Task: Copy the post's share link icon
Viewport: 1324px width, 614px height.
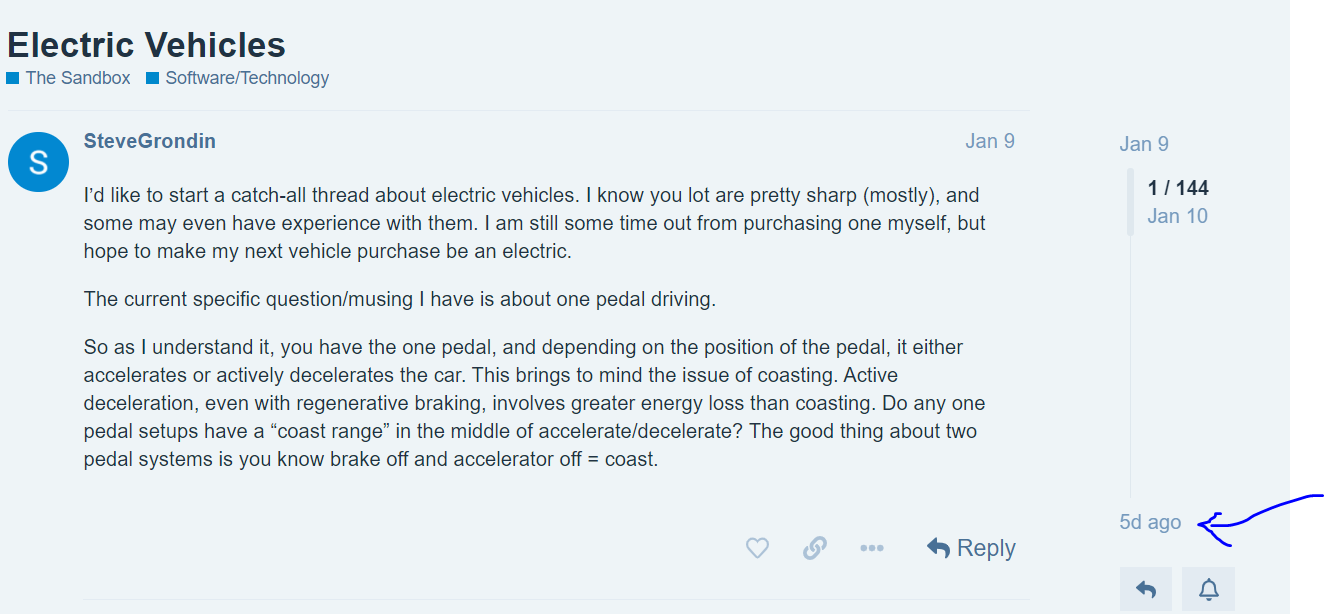Action: coord(815,548)
